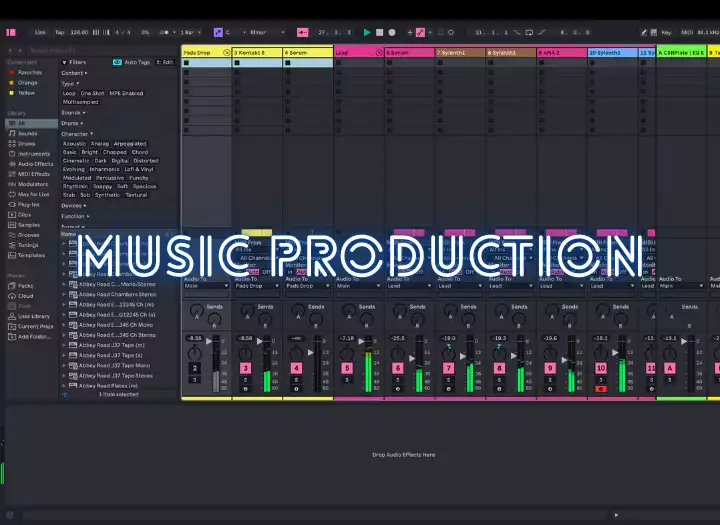Toggle track activator 4 in mixer
Screen dimensions: 720x525
point(297,368)
